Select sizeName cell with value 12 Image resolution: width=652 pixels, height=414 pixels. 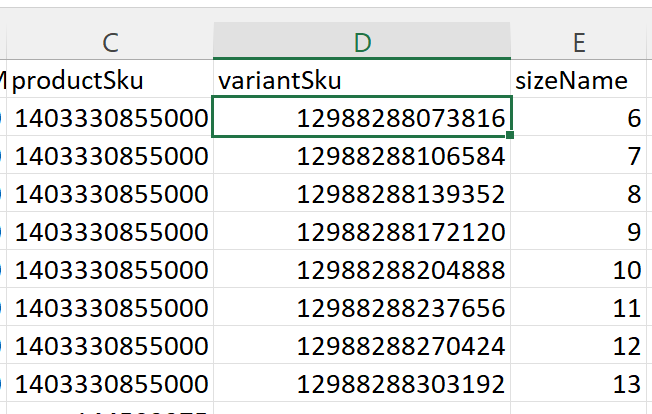[579, 345]
